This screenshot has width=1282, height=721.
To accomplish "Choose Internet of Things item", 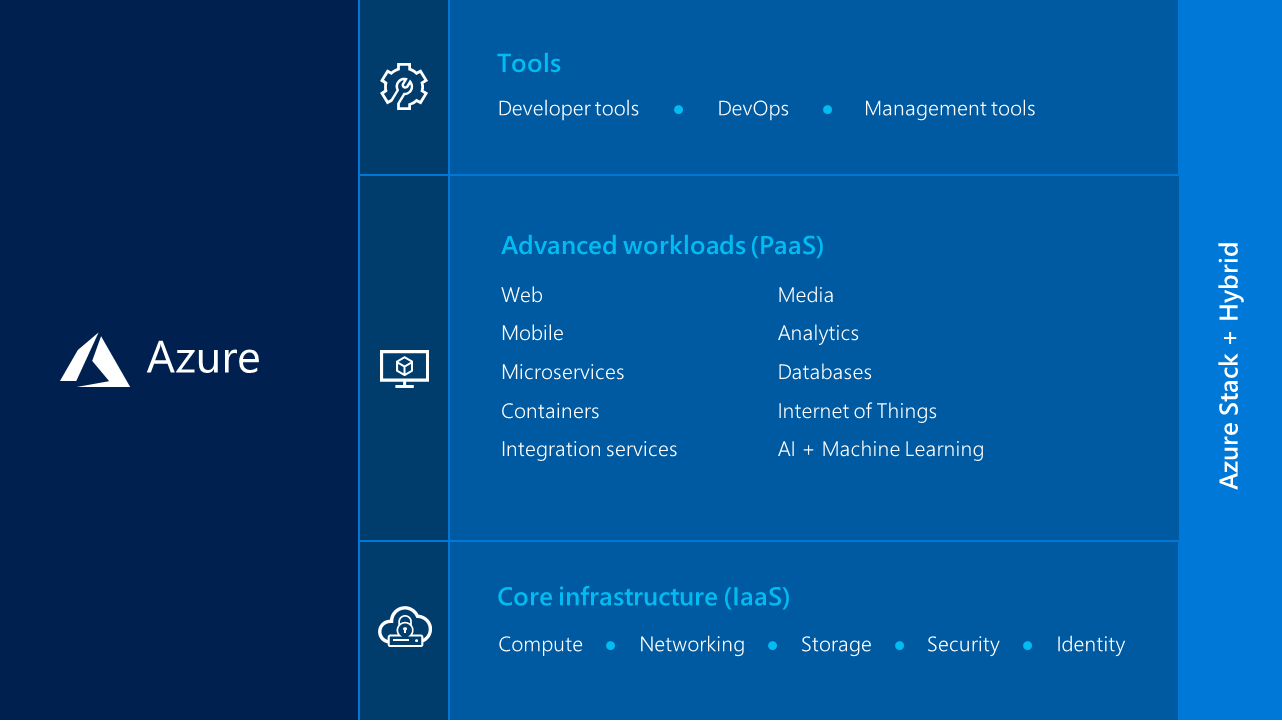I will [857, 411].
